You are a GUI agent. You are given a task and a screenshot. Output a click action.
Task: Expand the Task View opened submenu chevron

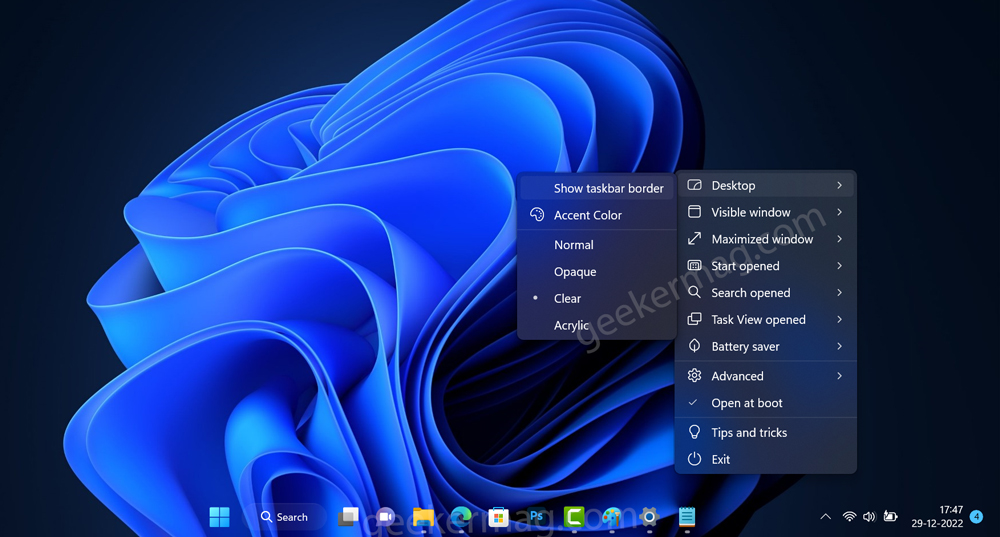[839, 319]
